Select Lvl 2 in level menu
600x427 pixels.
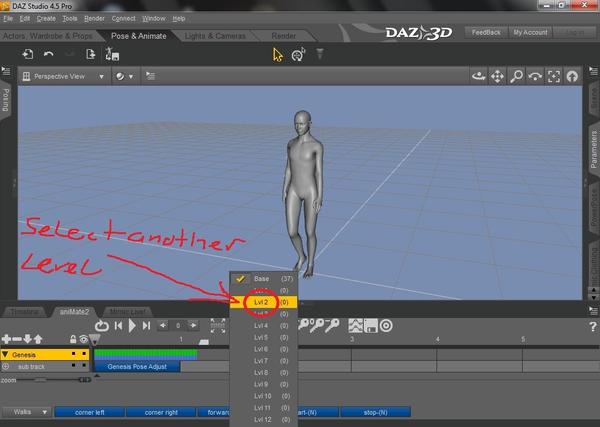[x=263, y=302]
